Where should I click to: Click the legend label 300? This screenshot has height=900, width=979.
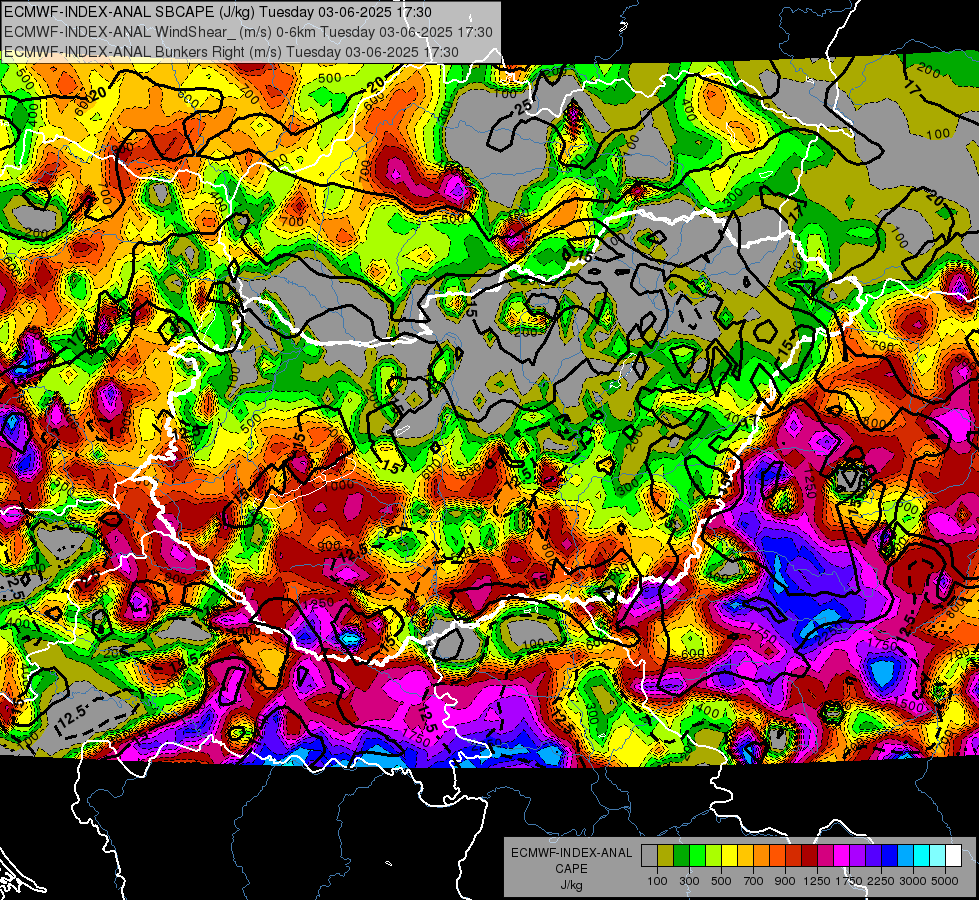click(x=689, y=881)
